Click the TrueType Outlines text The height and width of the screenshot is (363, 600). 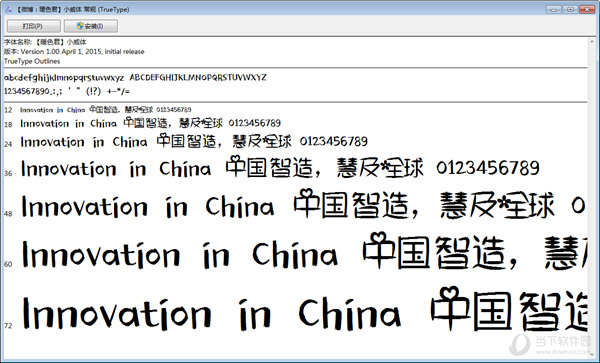pyautogui.click(x=32, y=61)
